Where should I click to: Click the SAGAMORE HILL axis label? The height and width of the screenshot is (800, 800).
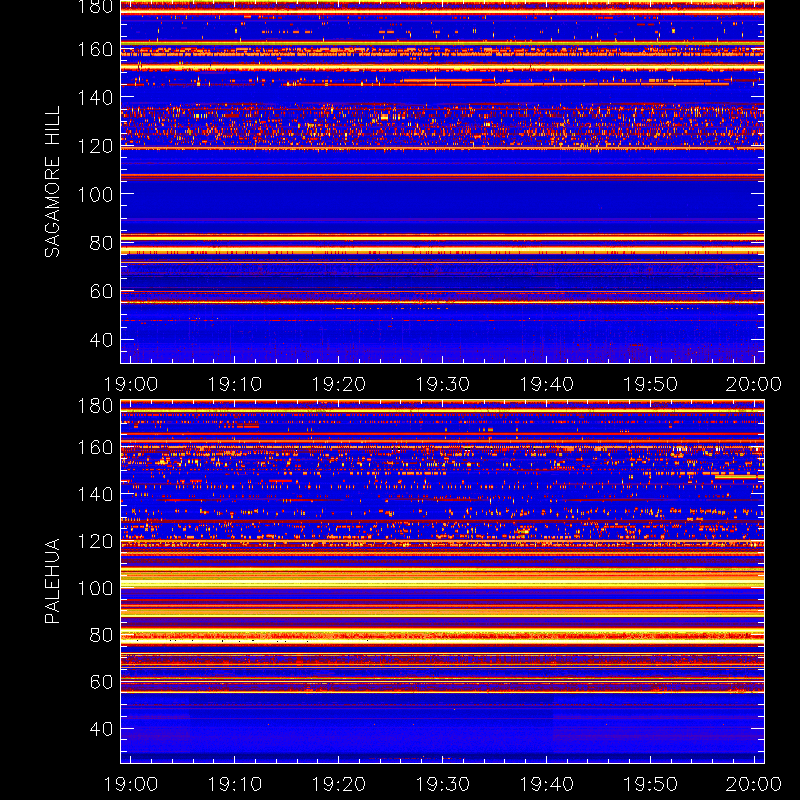53,182
